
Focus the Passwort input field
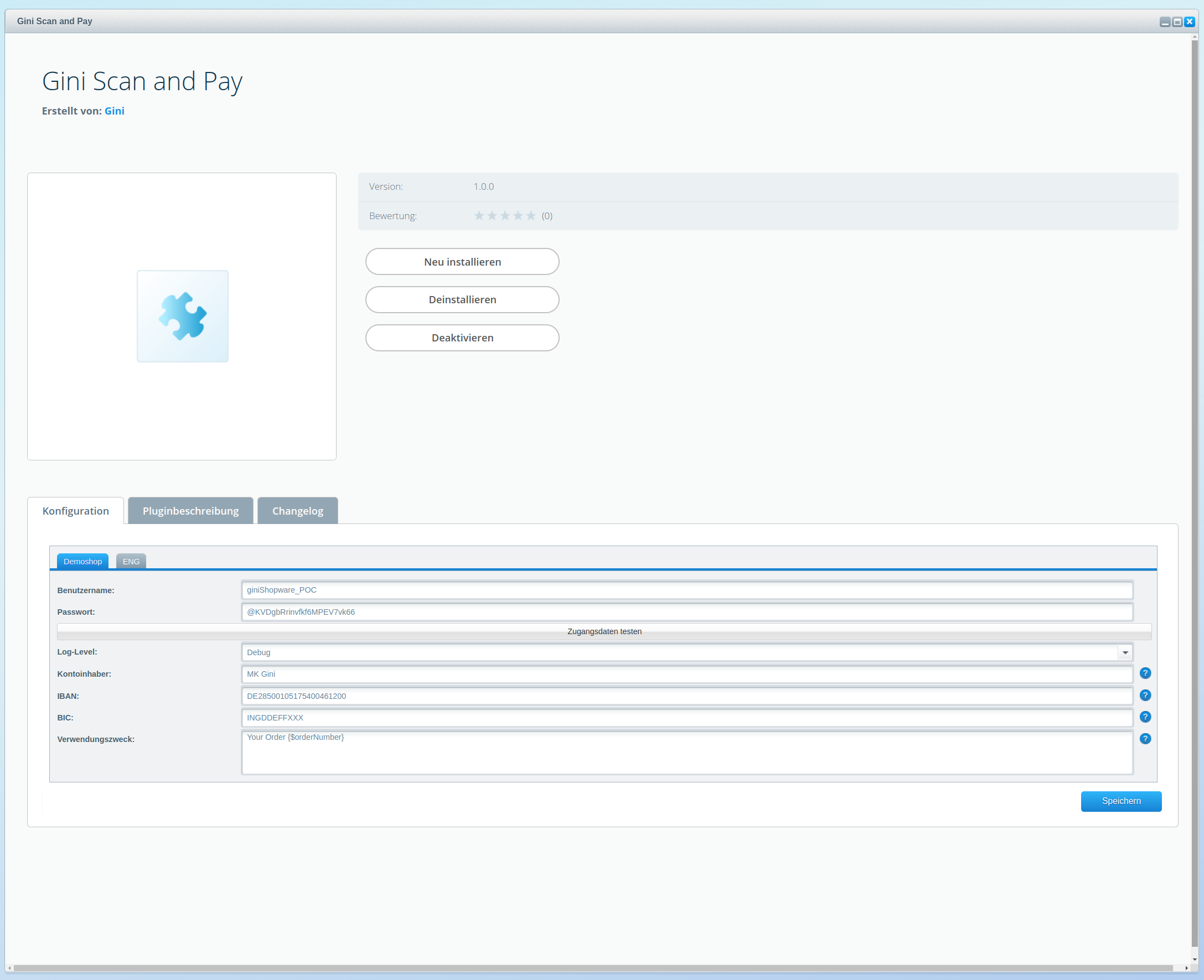(x=687, y=612)
